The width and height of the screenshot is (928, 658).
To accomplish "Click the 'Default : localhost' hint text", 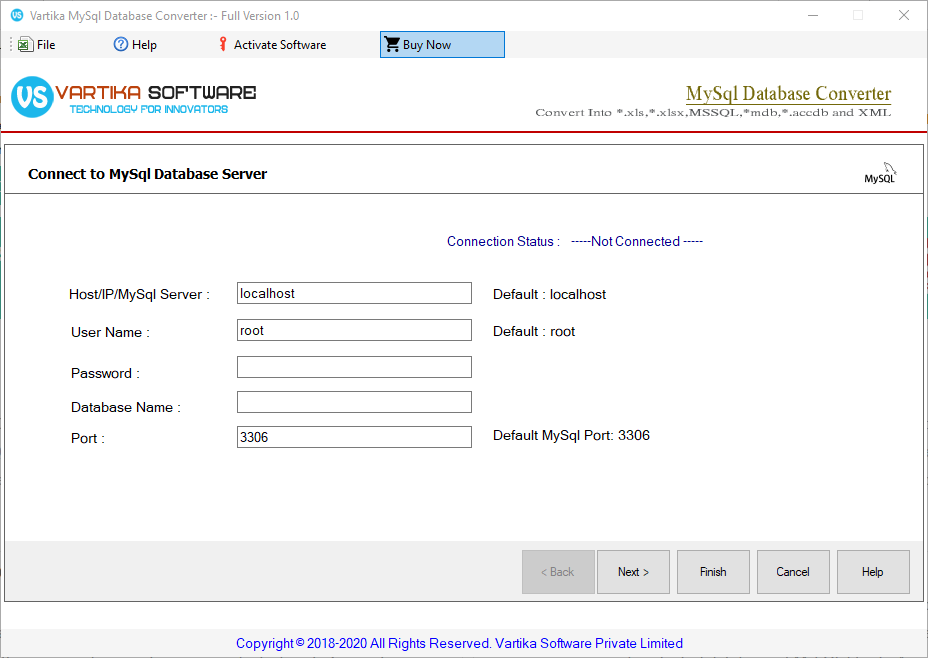I will coord(549,295).
